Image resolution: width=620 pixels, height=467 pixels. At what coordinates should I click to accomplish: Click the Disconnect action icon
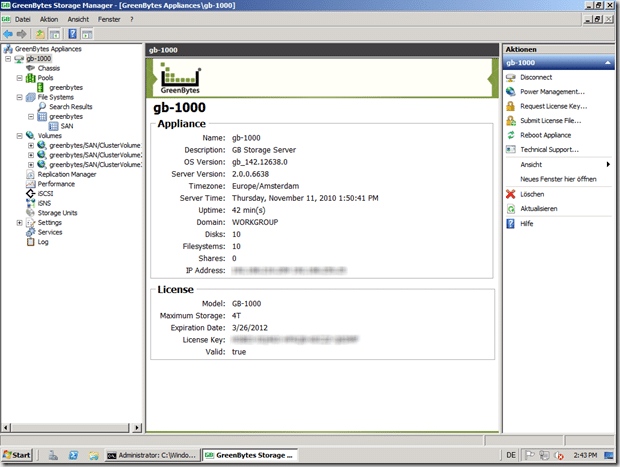point(510,78)
